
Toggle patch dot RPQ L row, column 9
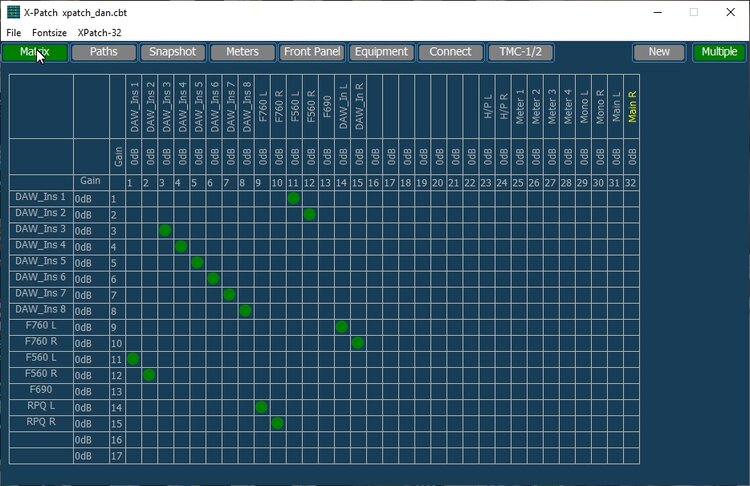click(261, 407)
